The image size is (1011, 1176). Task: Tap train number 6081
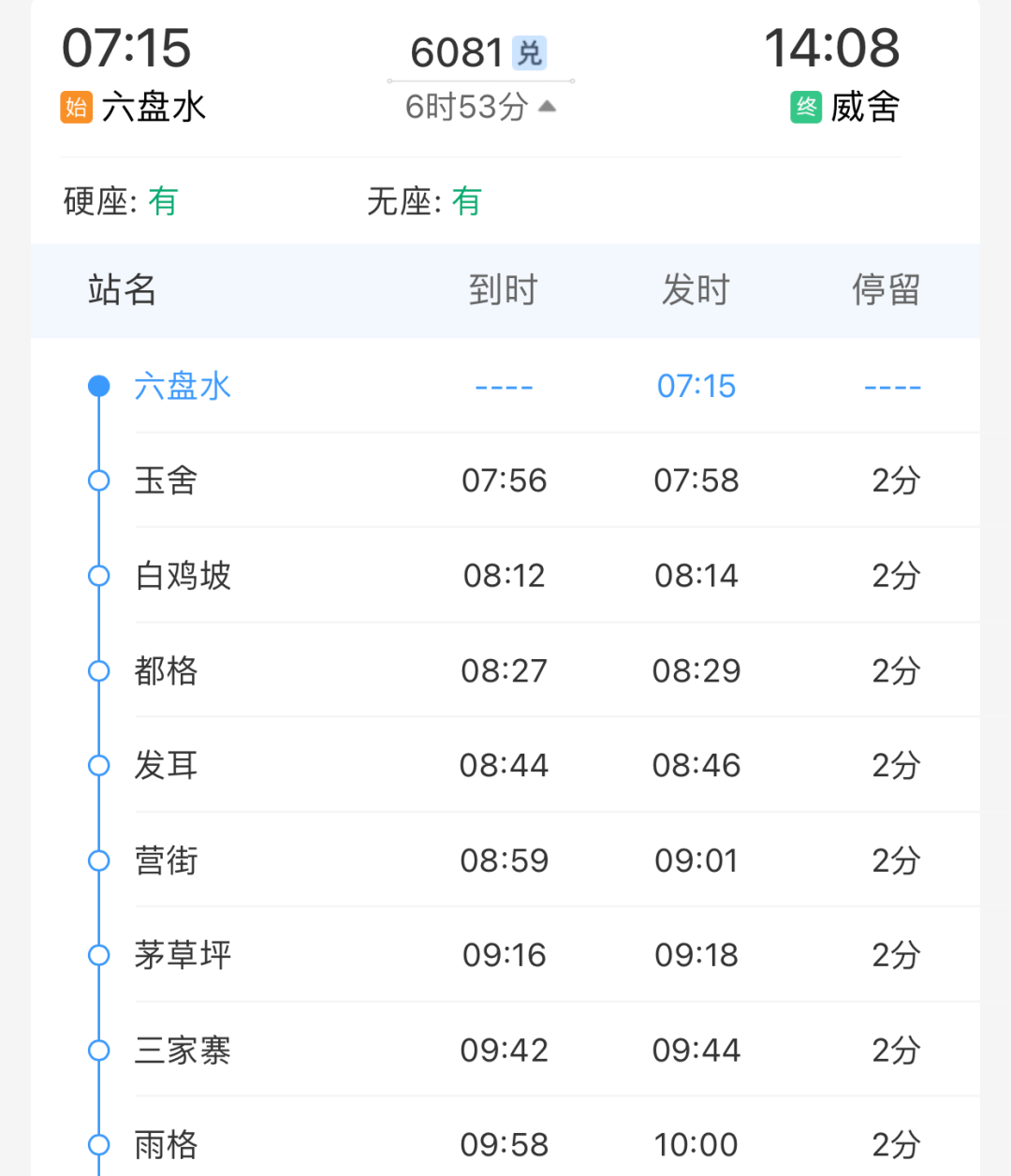tap(457, 53)
